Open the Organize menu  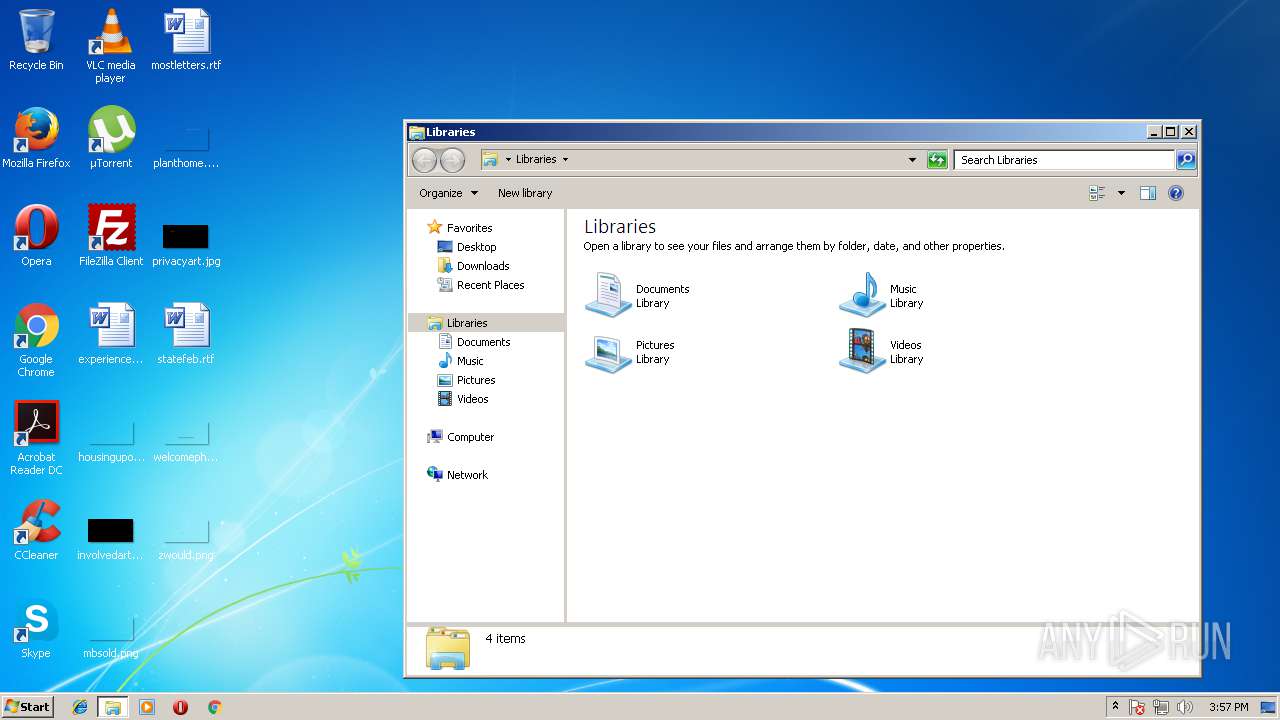coord(448,193)
